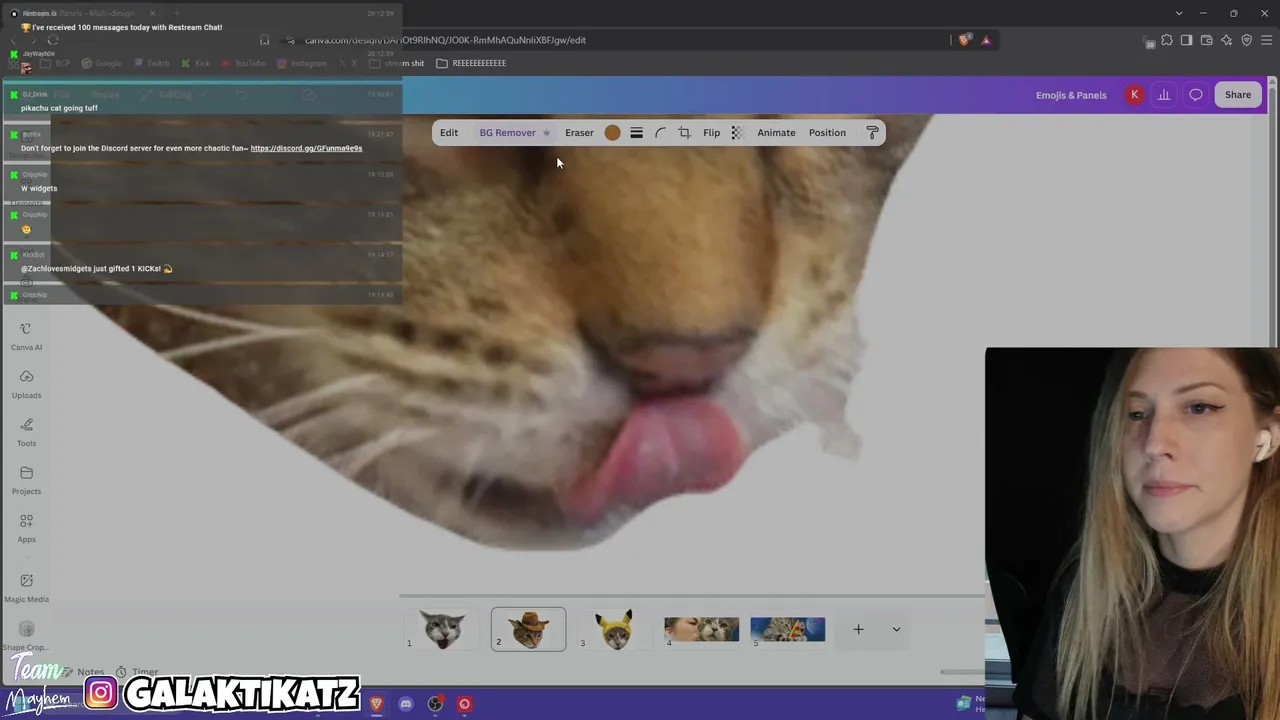Open the Comments speech bubble icon
1280x720 pixels.
point(1196,95)
